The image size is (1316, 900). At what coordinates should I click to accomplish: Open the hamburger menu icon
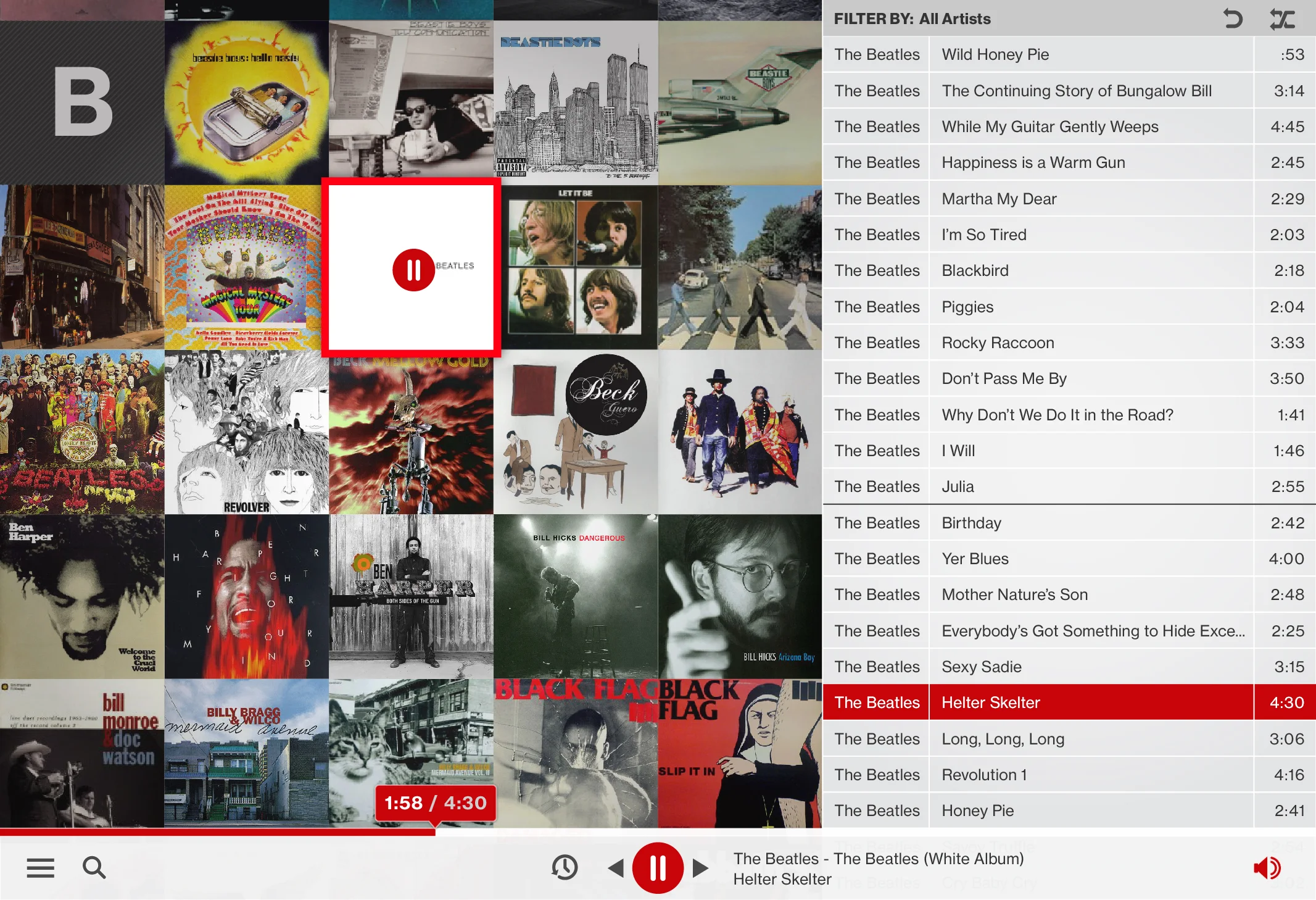[x=41, y=868]
